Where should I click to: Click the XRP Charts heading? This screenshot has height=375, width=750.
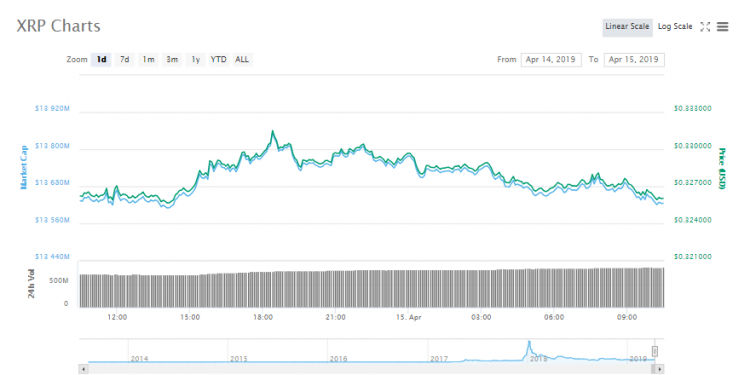(x=58, y=26)
